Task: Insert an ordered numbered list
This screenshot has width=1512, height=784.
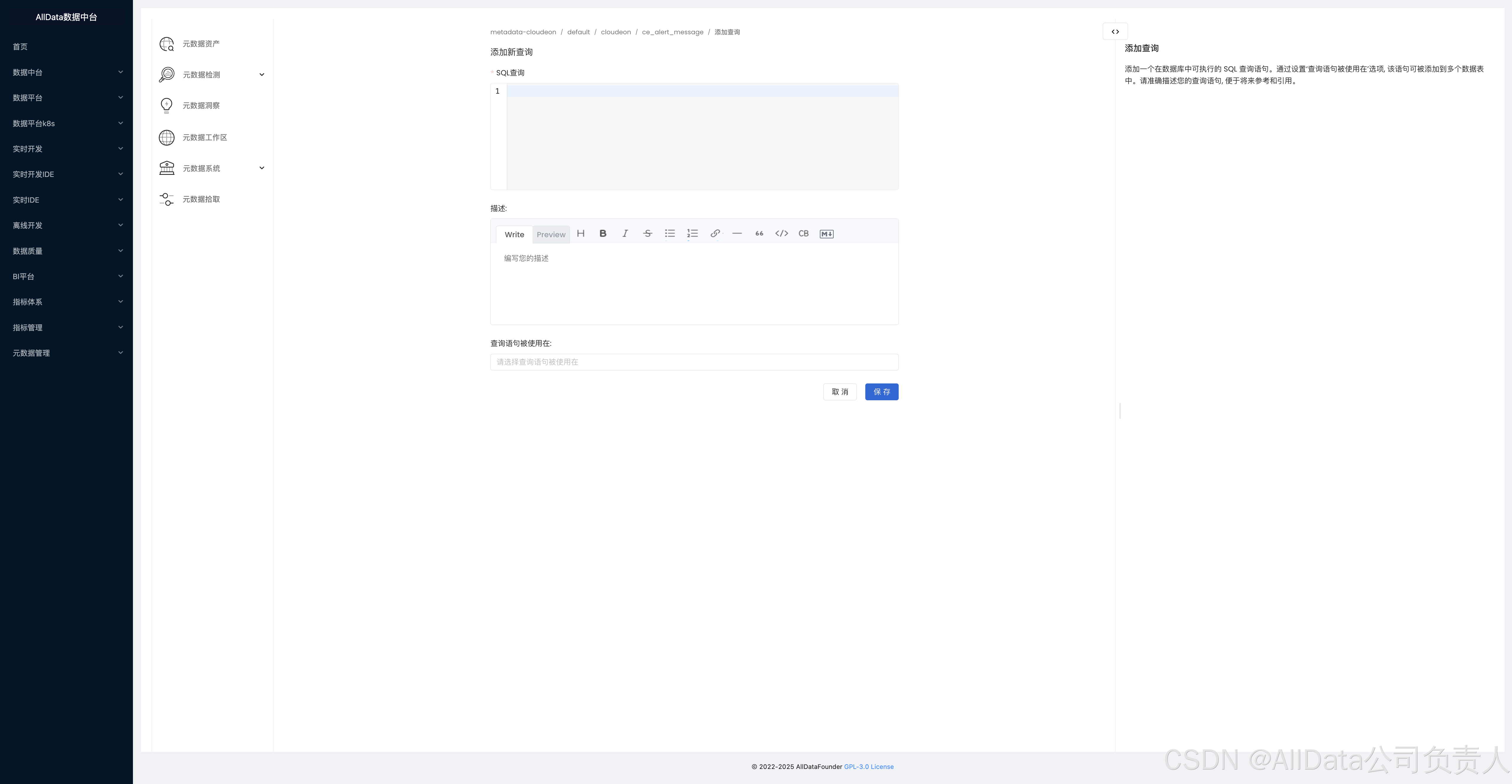Action: pos(692,234)
